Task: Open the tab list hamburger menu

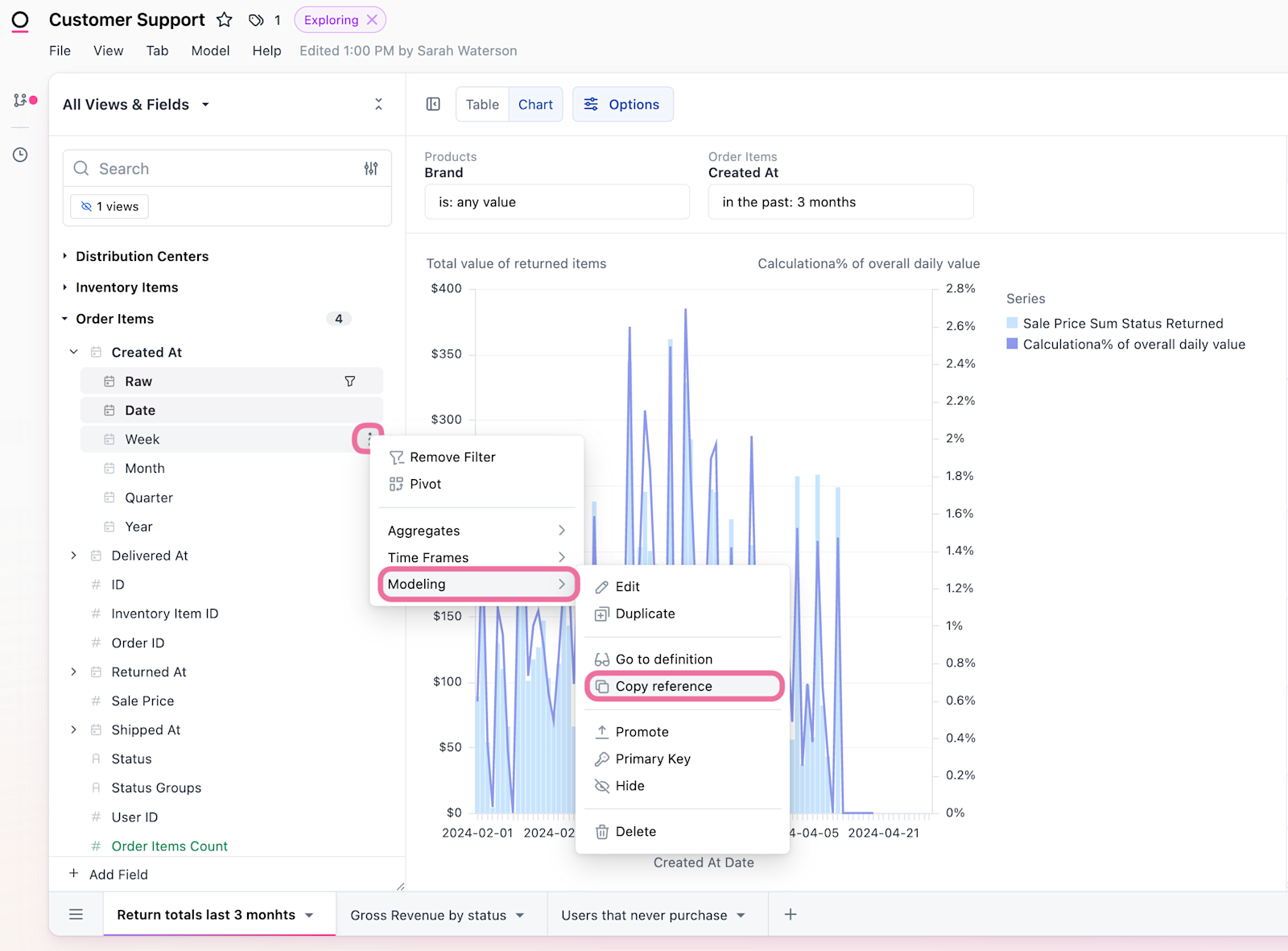Action: coord(76,915)
